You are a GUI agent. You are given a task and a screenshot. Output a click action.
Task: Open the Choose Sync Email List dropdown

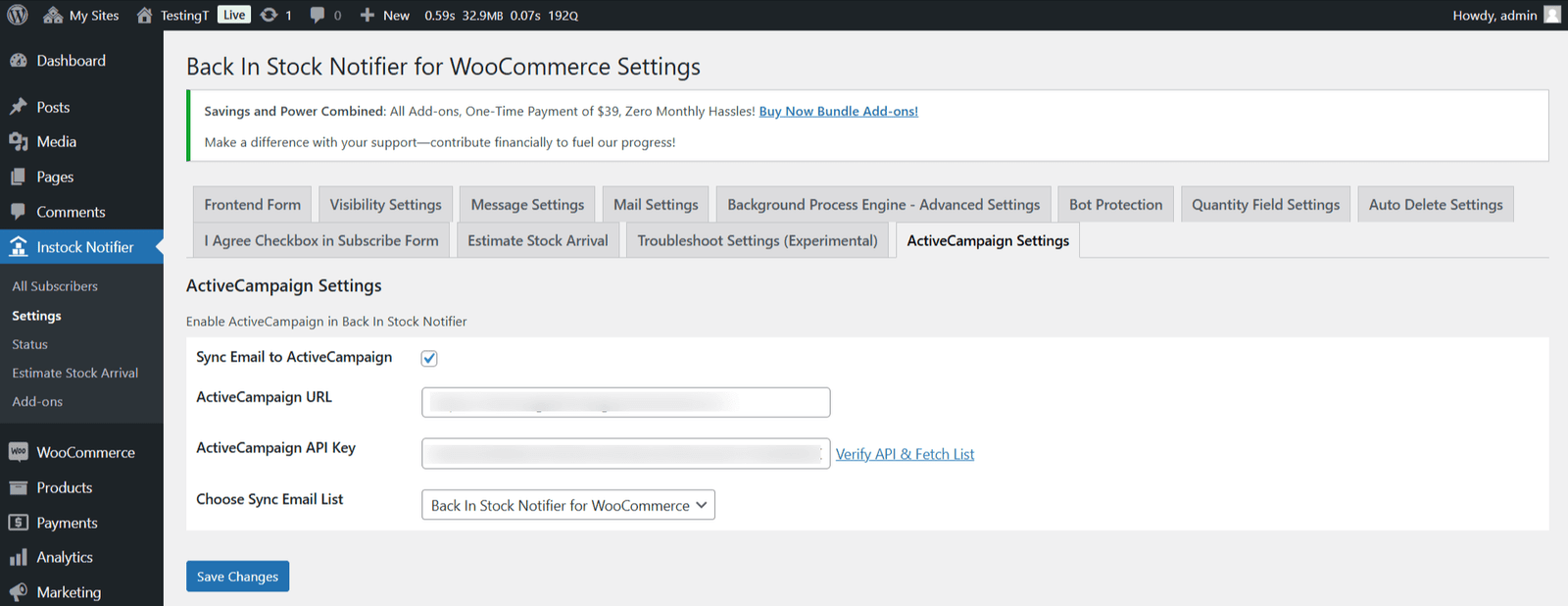[x=568, y=505]
